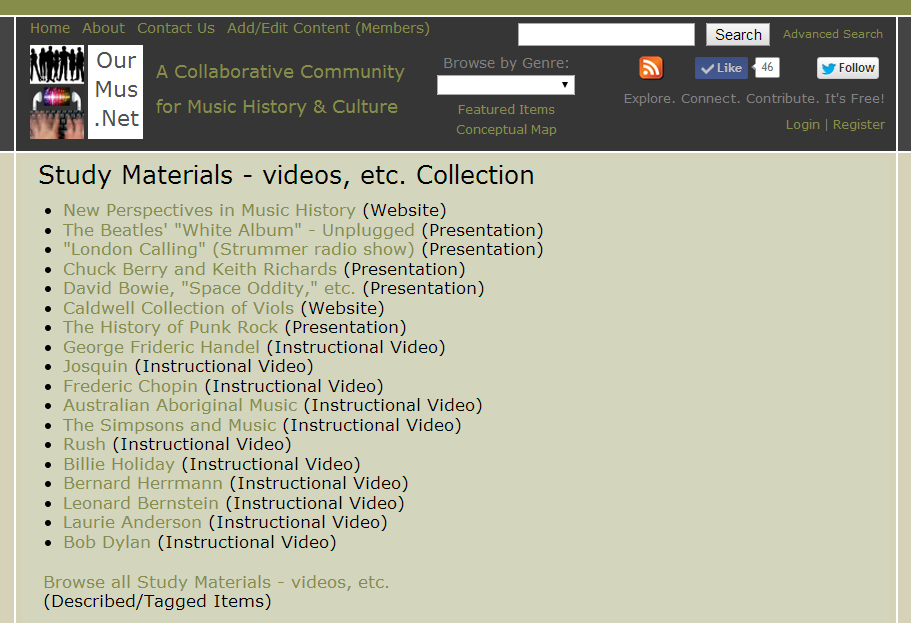Open the Advanced Search link
The image size is (911, 623).
tap(832, 34)
